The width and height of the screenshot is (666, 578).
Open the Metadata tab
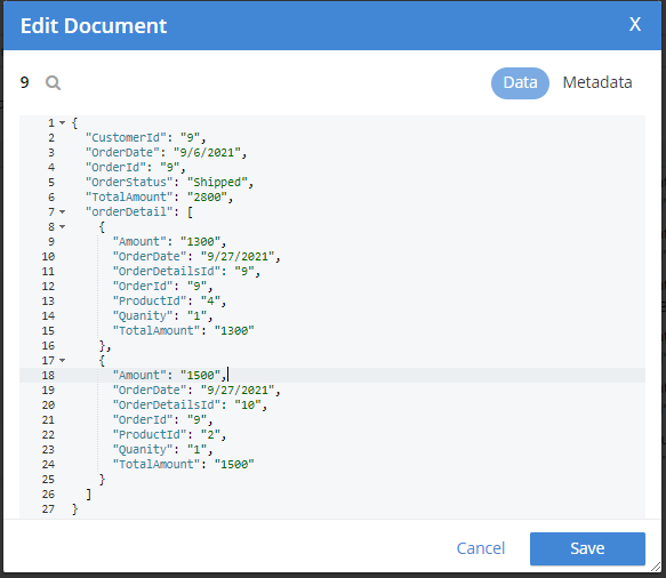(597, 83)
